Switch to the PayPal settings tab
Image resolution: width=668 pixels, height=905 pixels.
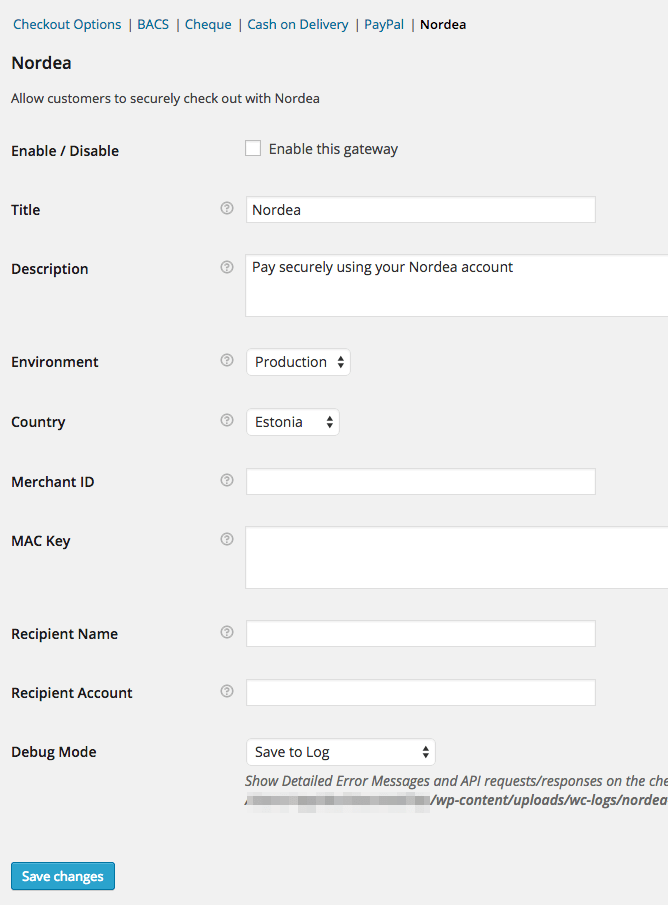pyautogui.click(x=383, y=24)
